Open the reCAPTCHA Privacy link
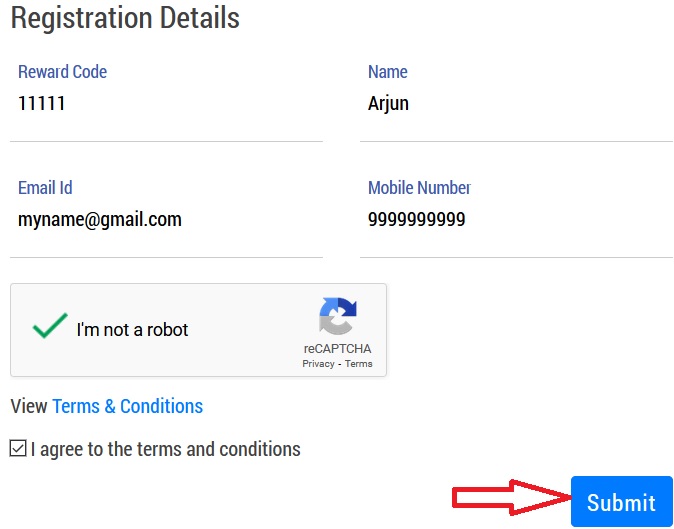 coord(318,364)
